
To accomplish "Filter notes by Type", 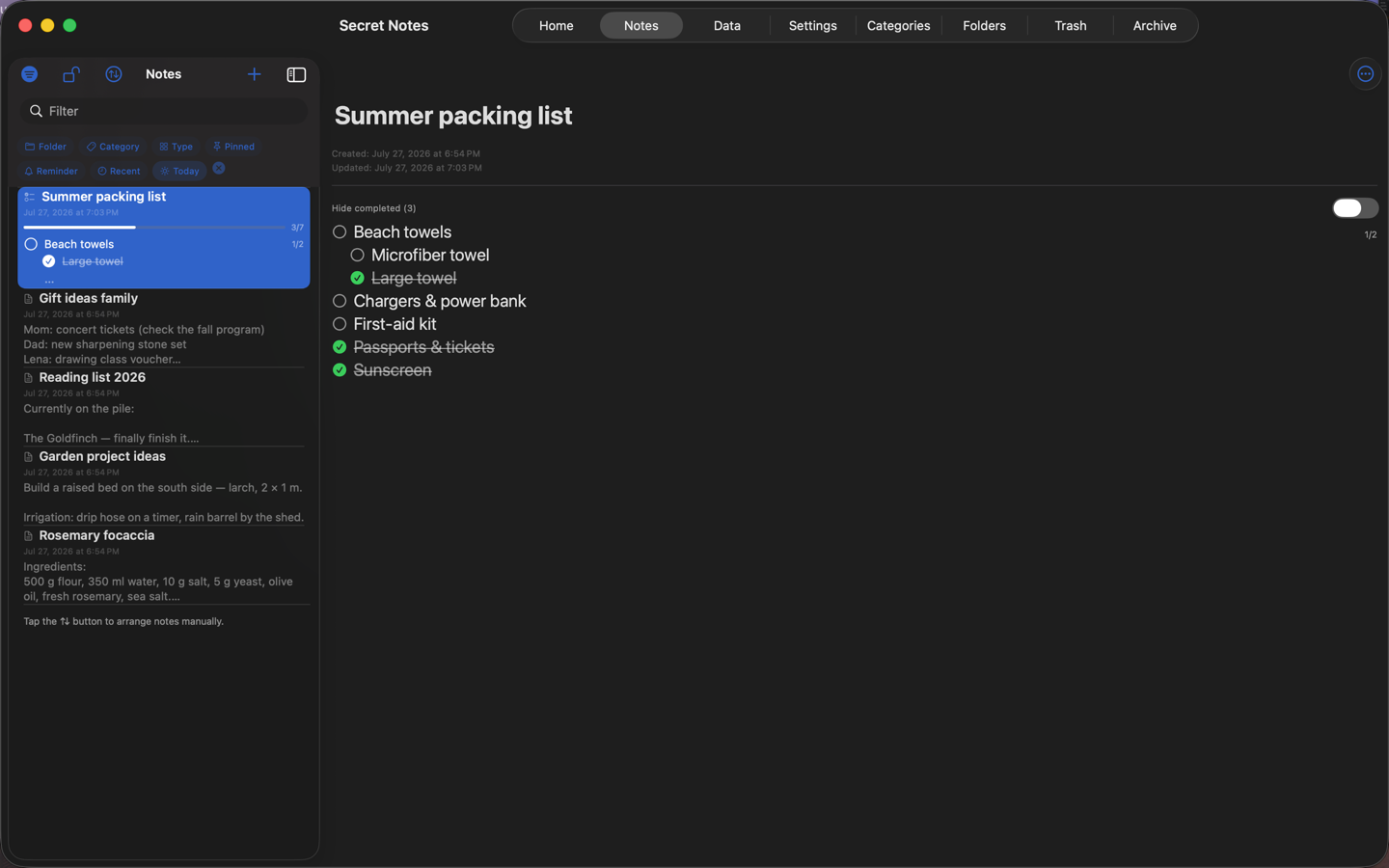I will tap(177, 147).
